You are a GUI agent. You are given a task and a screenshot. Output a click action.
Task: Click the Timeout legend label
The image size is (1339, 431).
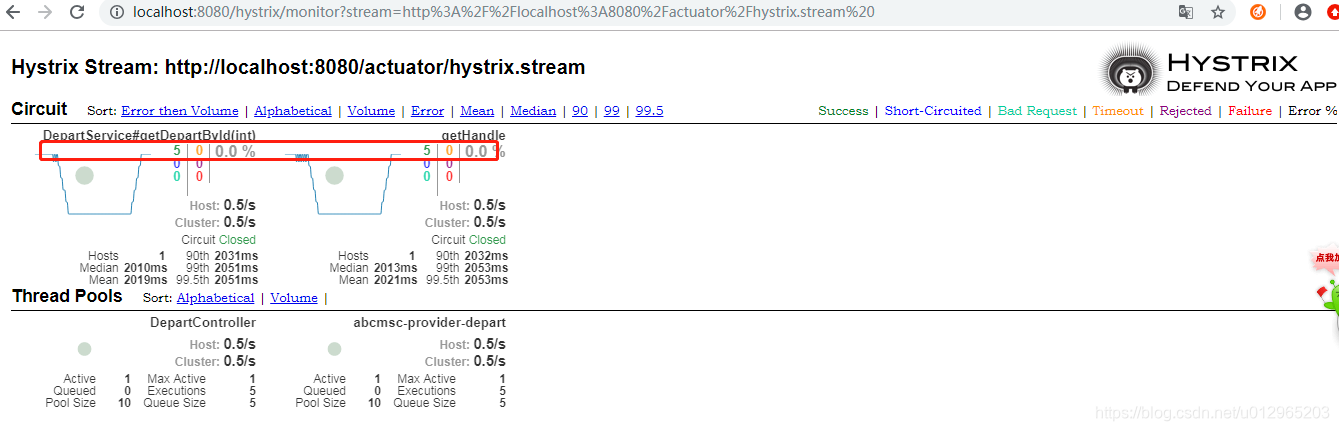point(1117,111)
